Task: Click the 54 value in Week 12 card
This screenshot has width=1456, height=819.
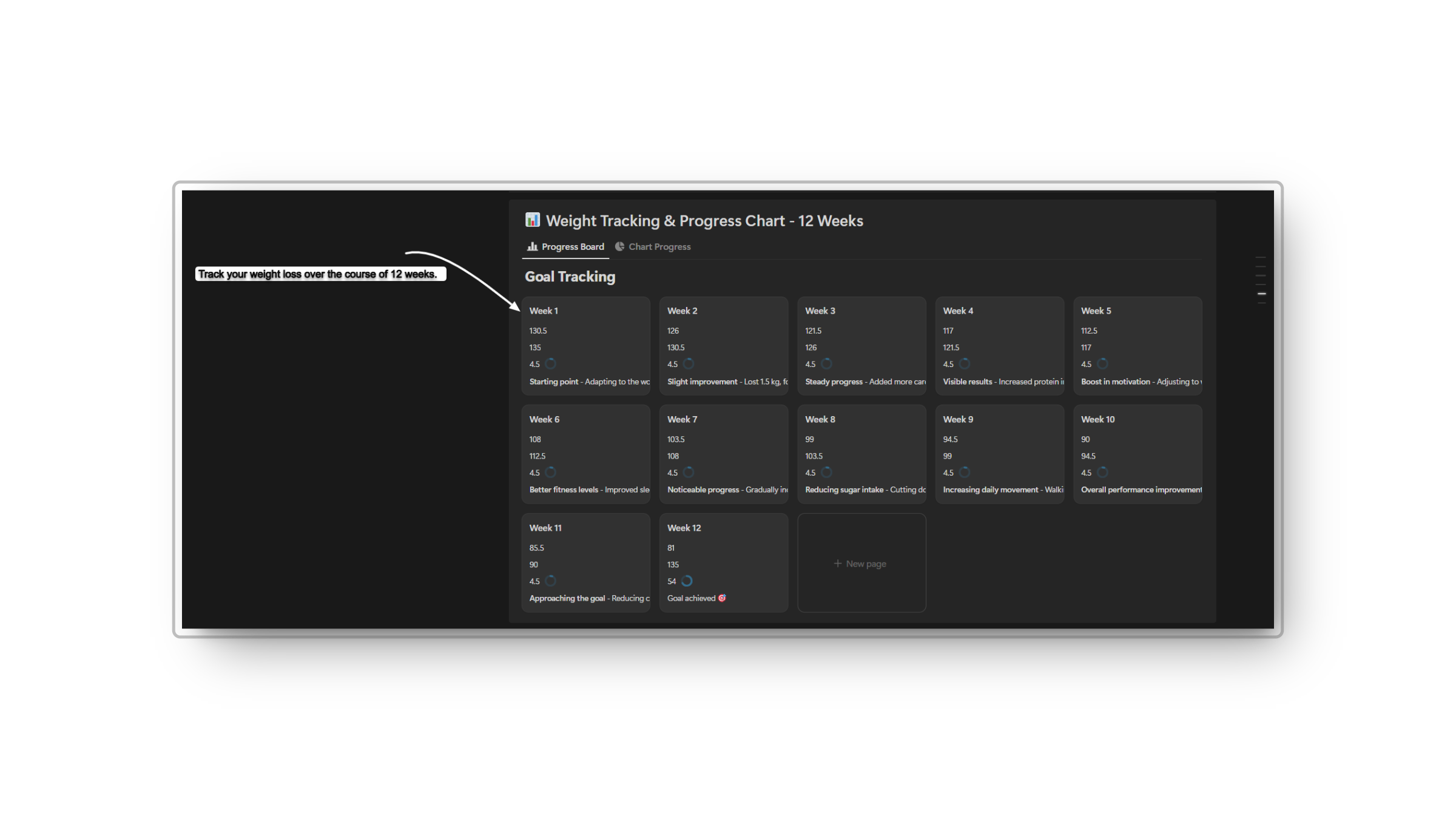Action: [x=672, y=581]
